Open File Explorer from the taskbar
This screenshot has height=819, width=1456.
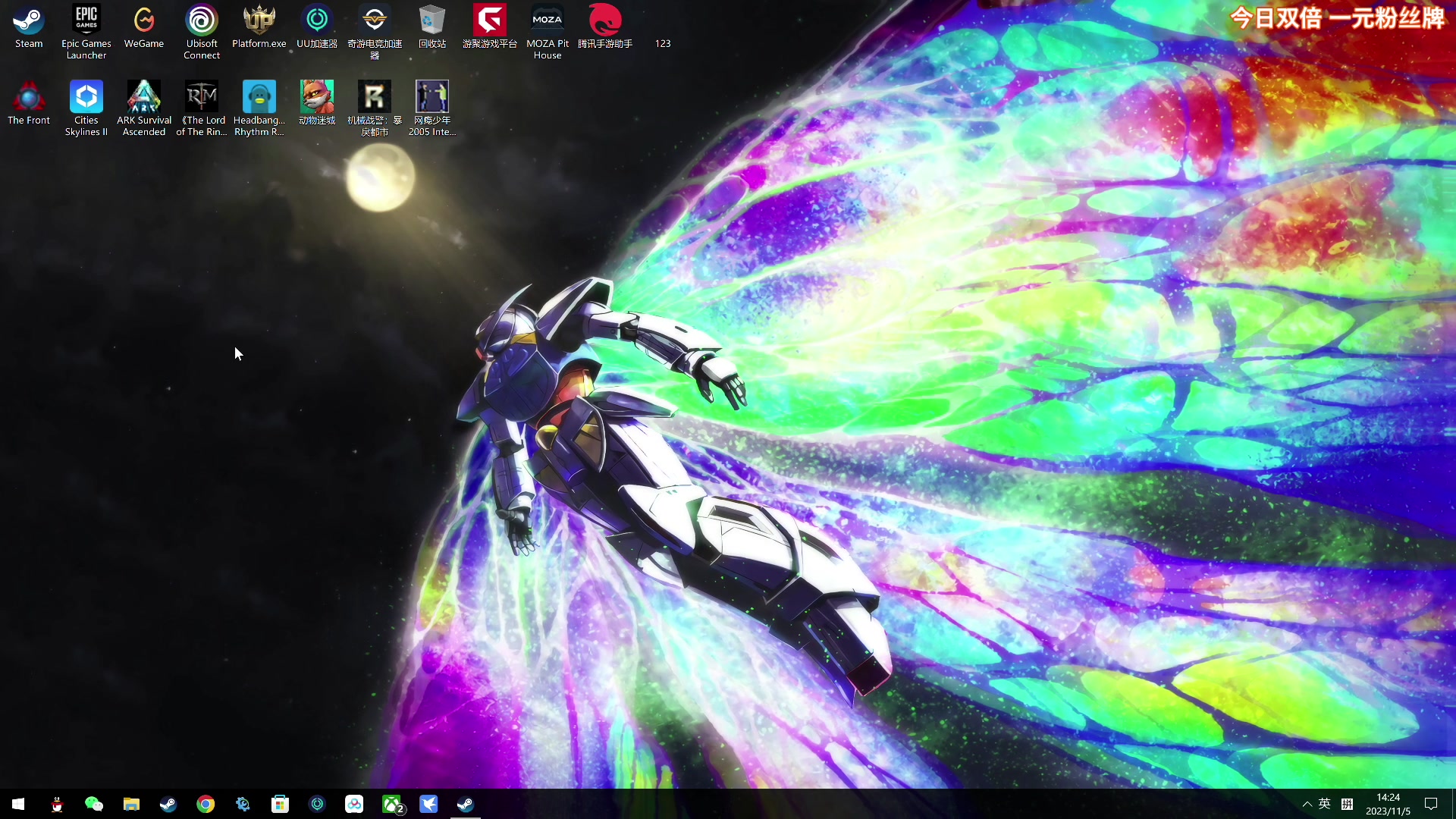click(x=131, y=804)
